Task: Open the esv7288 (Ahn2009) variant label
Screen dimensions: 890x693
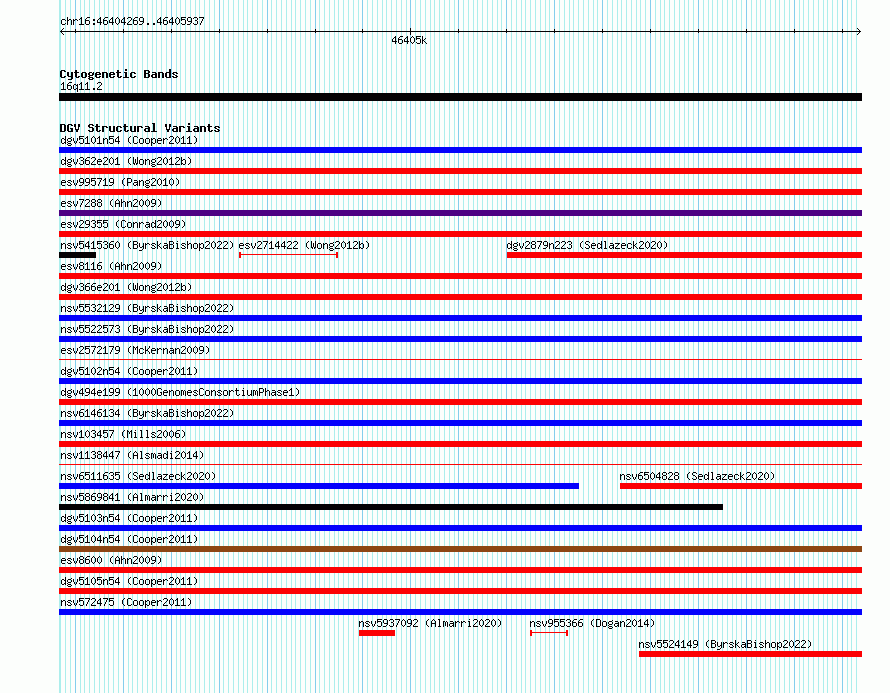Action: pos(111,203)
